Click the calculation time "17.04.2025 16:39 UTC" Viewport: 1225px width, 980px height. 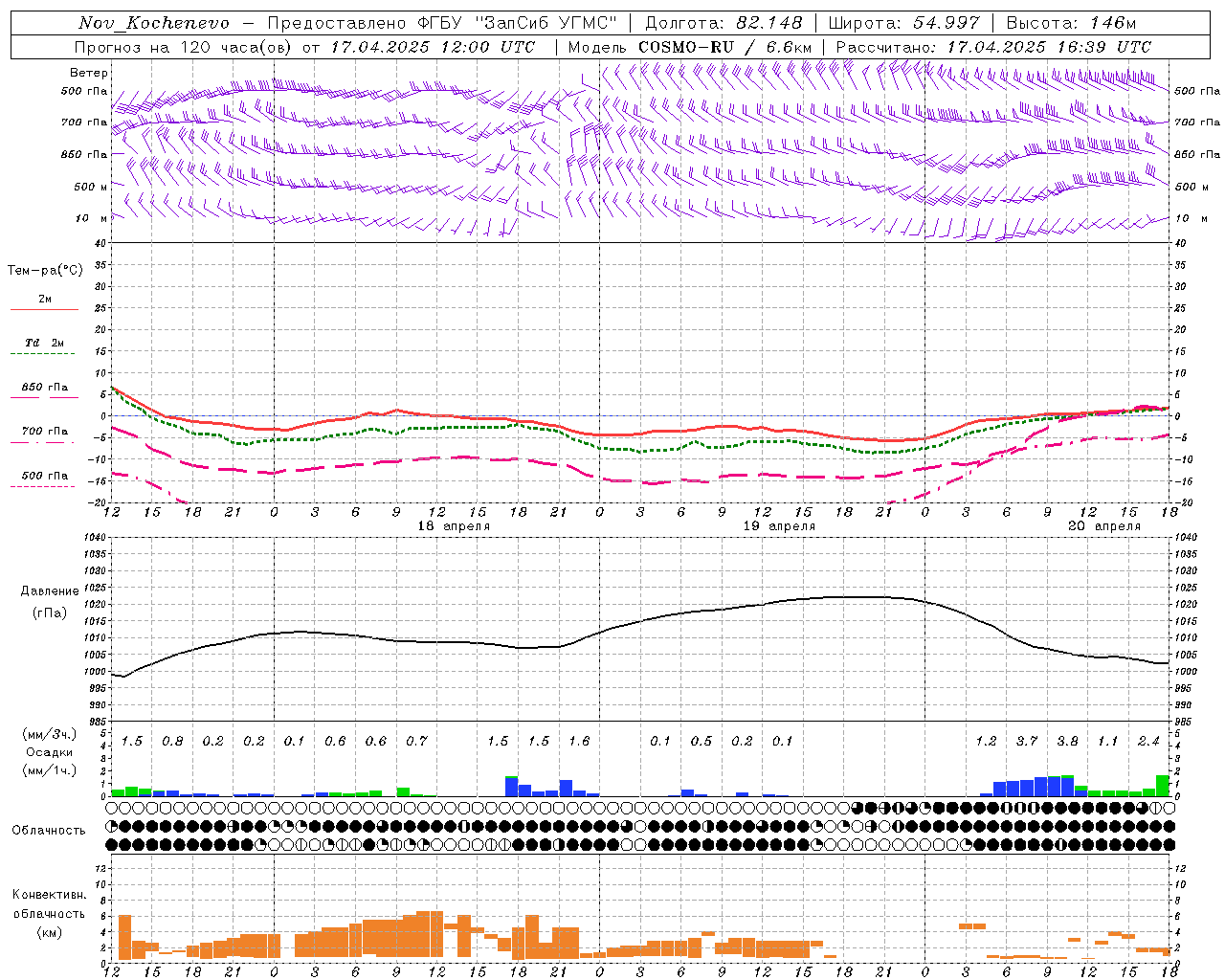point(1049,47)
